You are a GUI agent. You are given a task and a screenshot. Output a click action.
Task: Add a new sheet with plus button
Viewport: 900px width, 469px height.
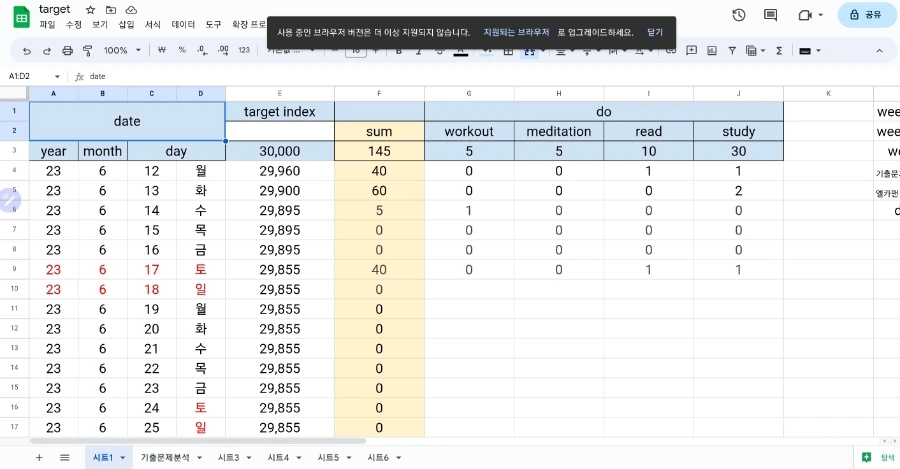tap(39, 458)
